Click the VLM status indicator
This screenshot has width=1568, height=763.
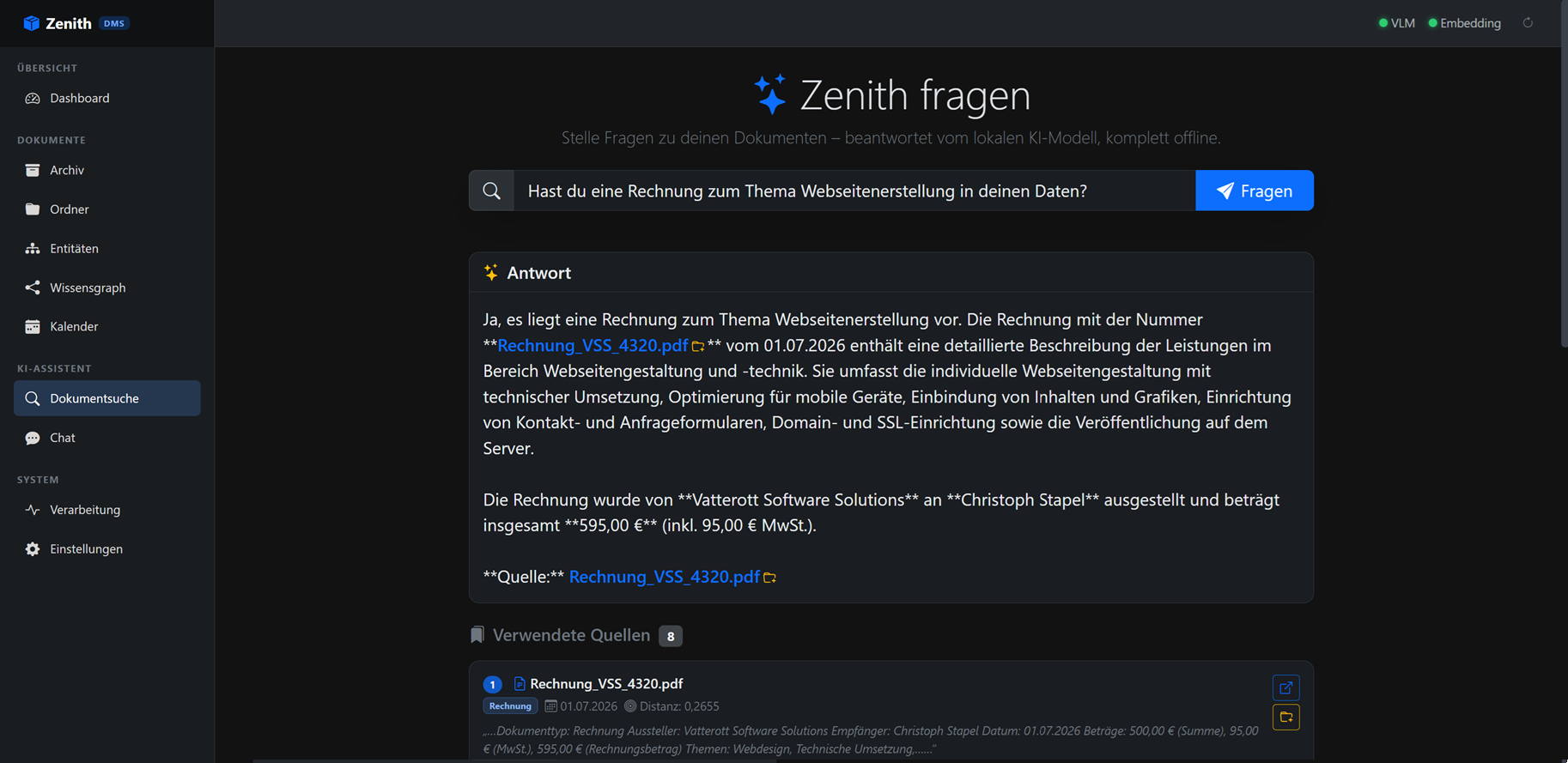tap(1397, 23)
